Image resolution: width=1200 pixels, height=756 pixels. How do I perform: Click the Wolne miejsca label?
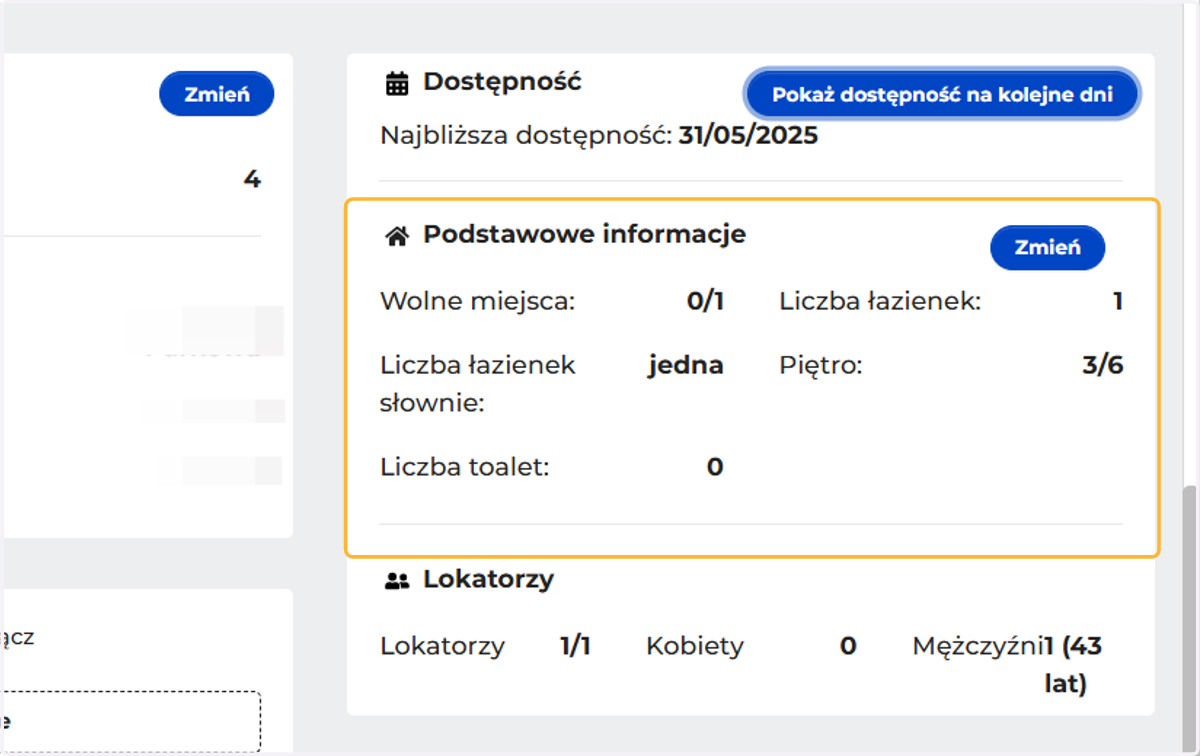tap(478, 302)
